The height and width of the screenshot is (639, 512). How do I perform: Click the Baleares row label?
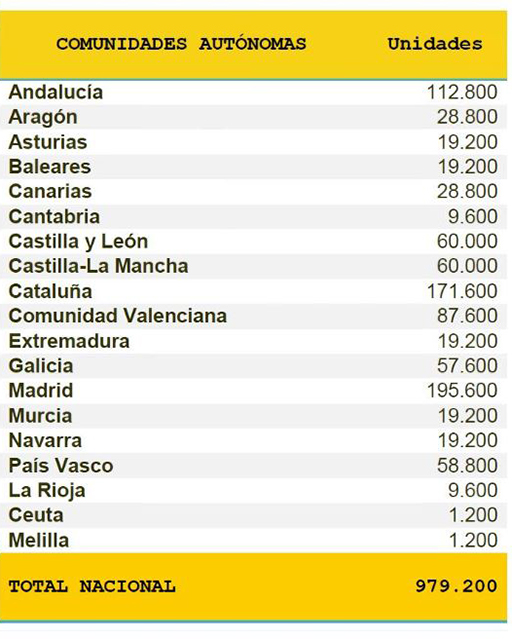click(x=50, y=167)
